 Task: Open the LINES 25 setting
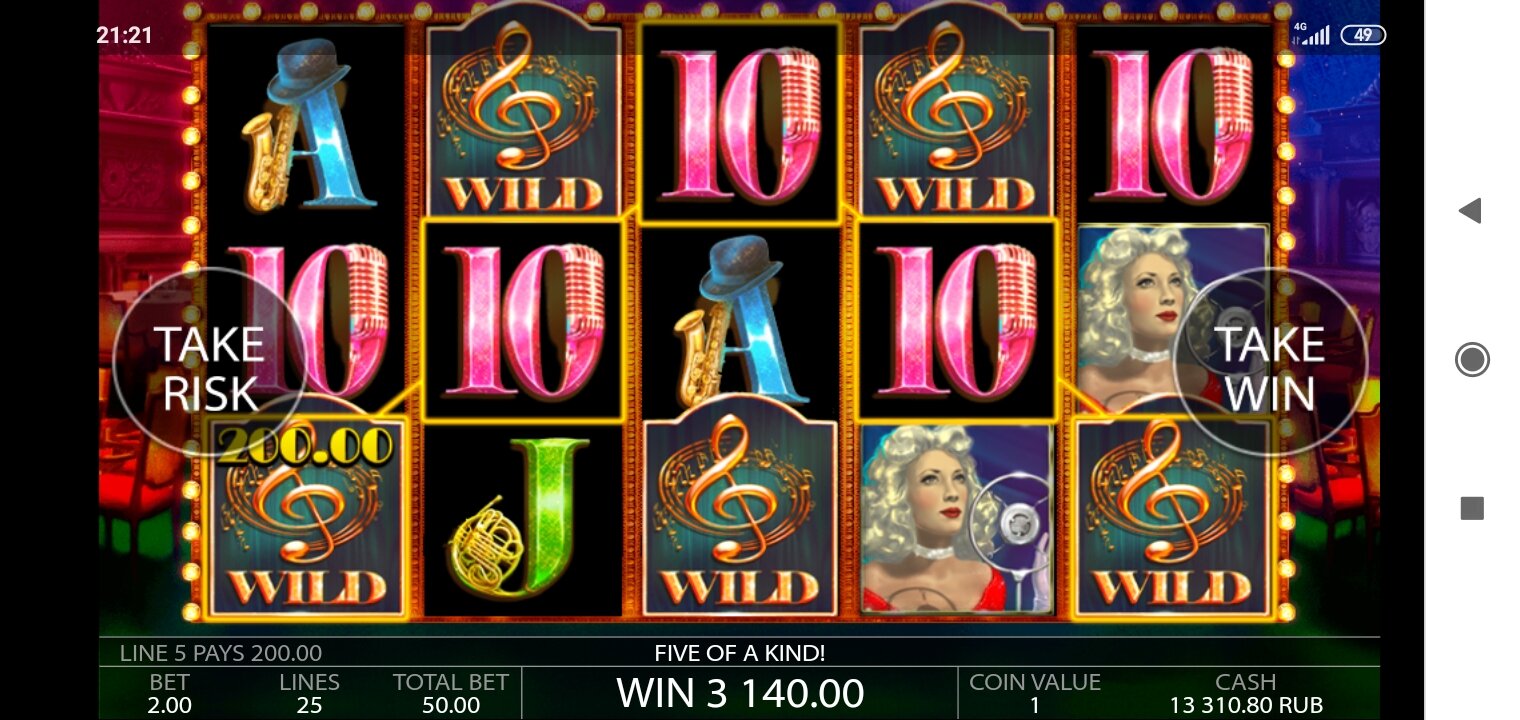(x=309, y=693)
